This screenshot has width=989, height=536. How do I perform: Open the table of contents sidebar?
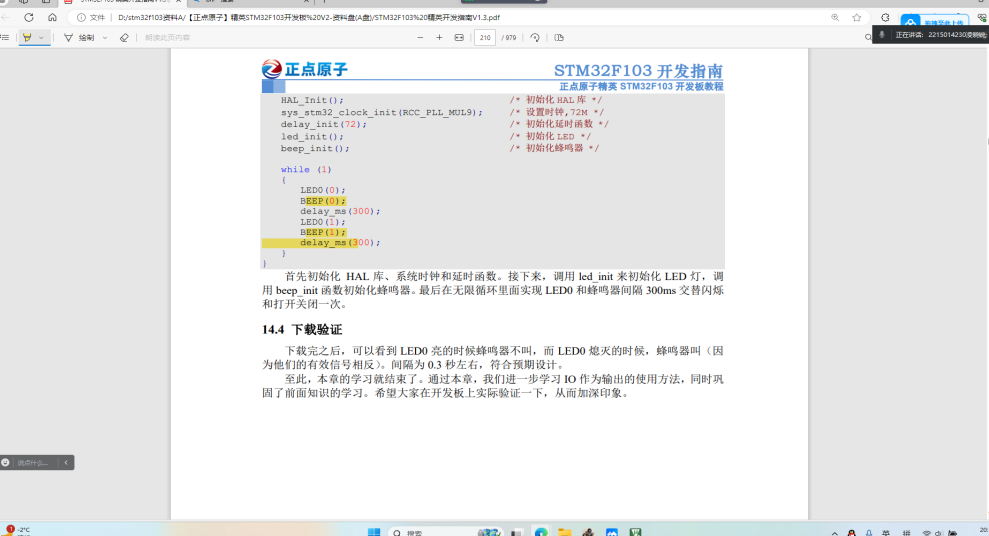pos(5,37)
